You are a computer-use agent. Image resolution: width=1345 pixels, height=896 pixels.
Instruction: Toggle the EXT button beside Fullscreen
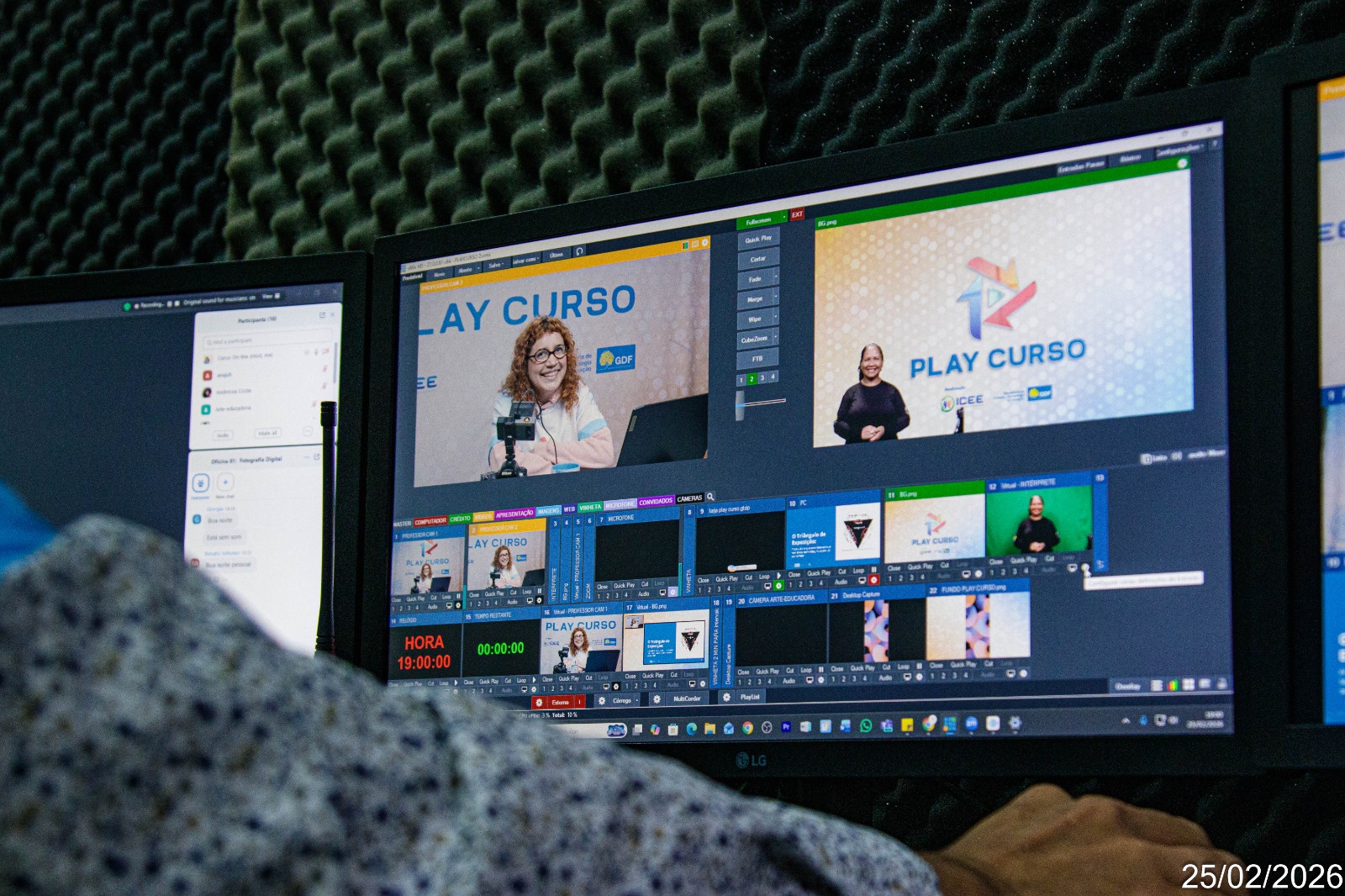[798, 214]
